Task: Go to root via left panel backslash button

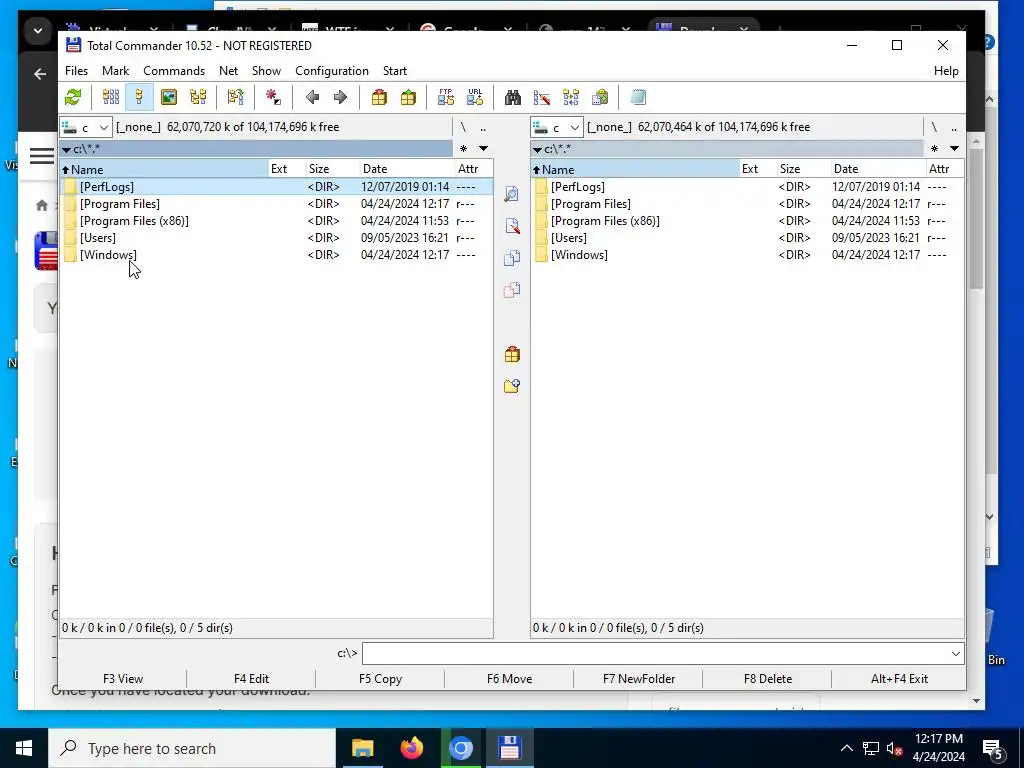Action: point(463,127)
